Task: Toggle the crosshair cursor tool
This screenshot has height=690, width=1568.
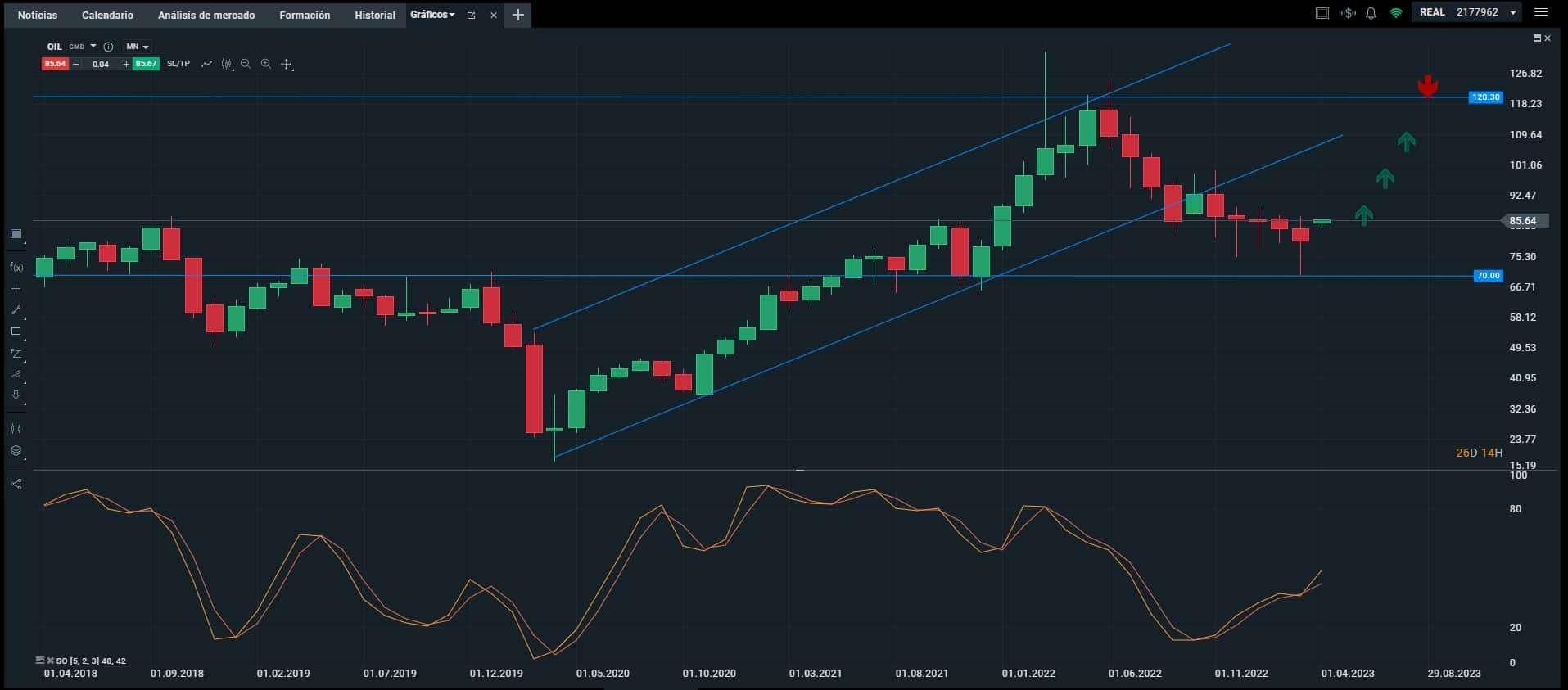Action: point(286,64)
